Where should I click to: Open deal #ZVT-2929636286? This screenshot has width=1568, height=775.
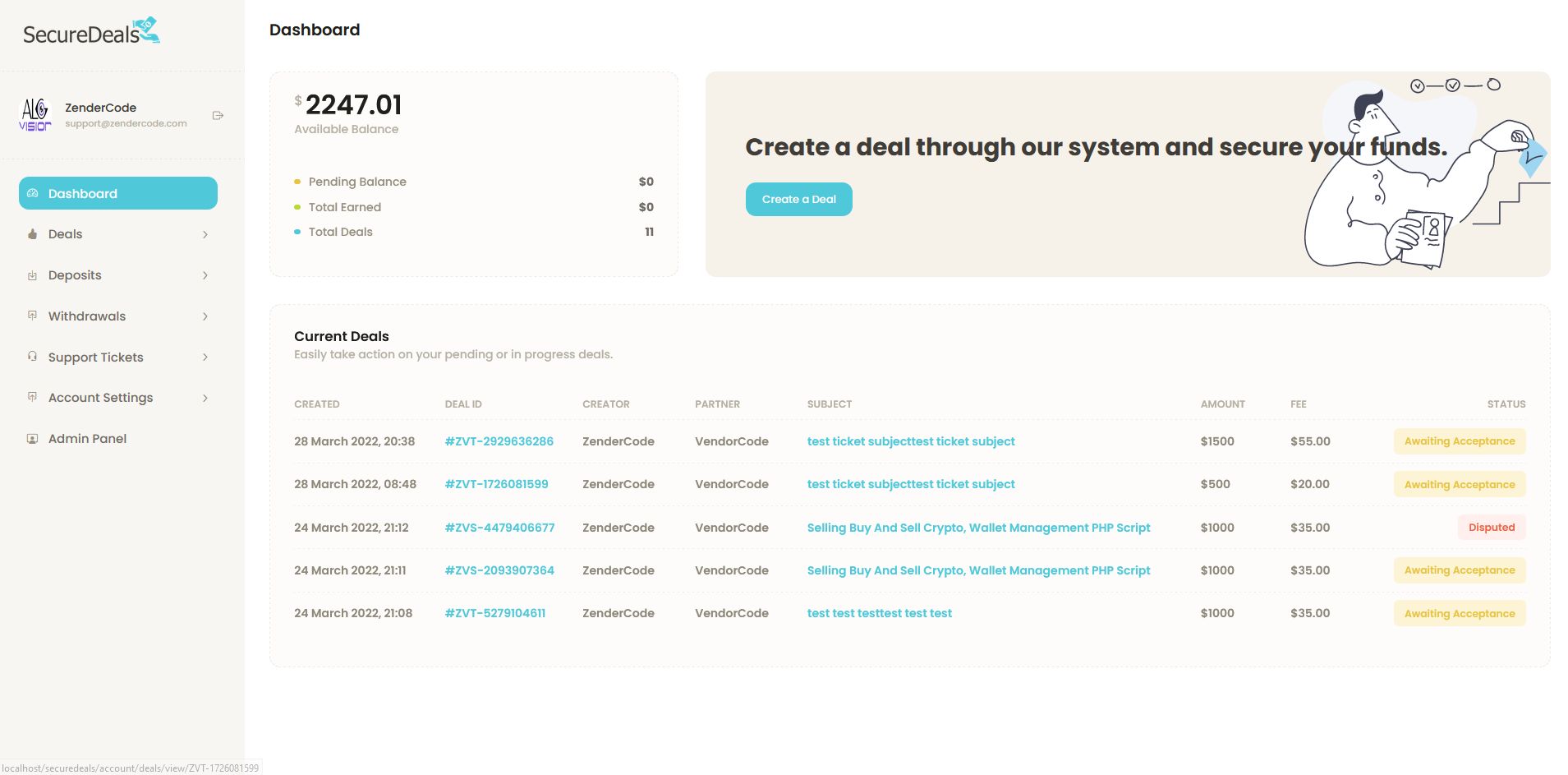499,441
